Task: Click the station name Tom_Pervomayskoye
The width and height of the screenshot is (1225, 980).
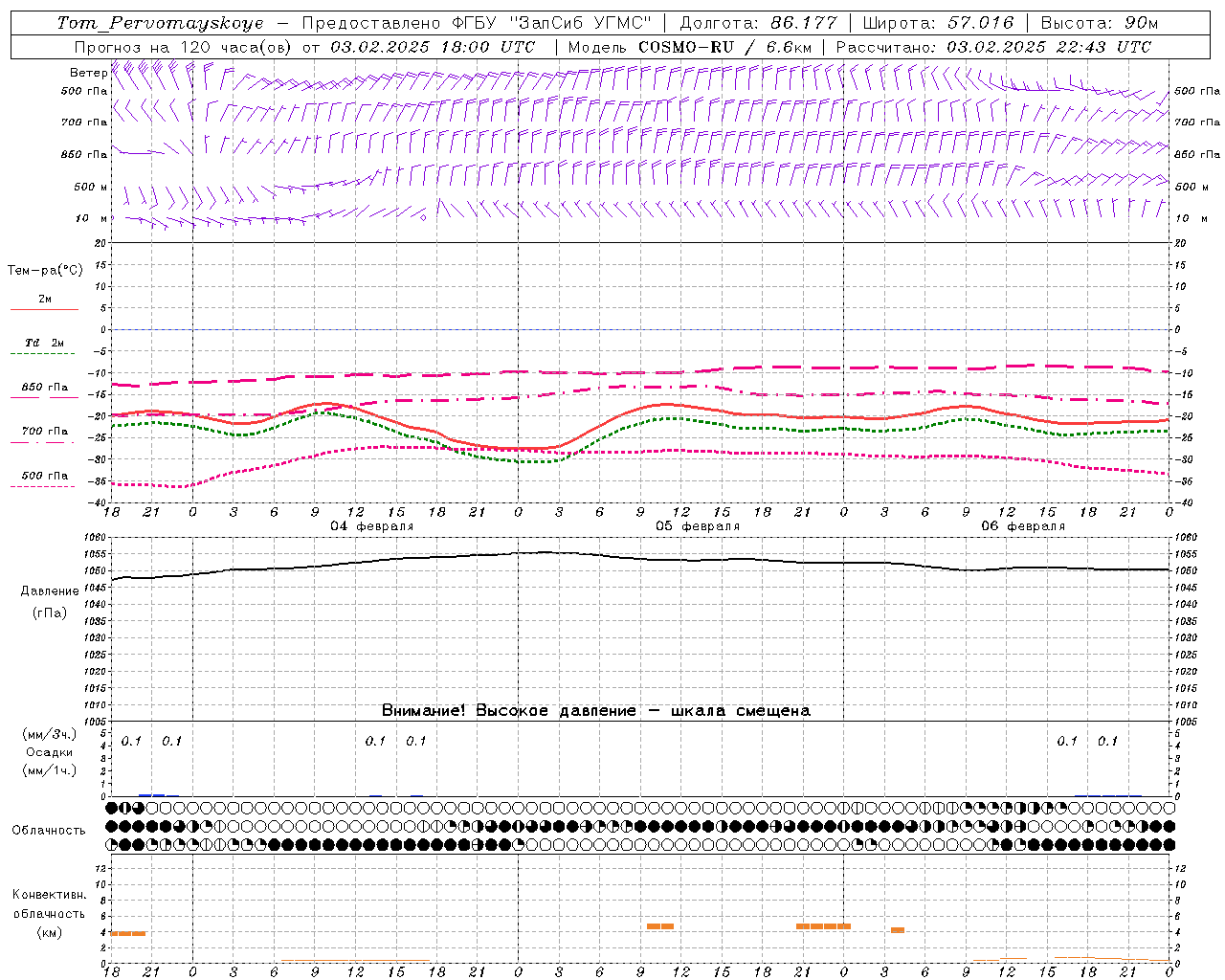Action: [x=160, y=23]
